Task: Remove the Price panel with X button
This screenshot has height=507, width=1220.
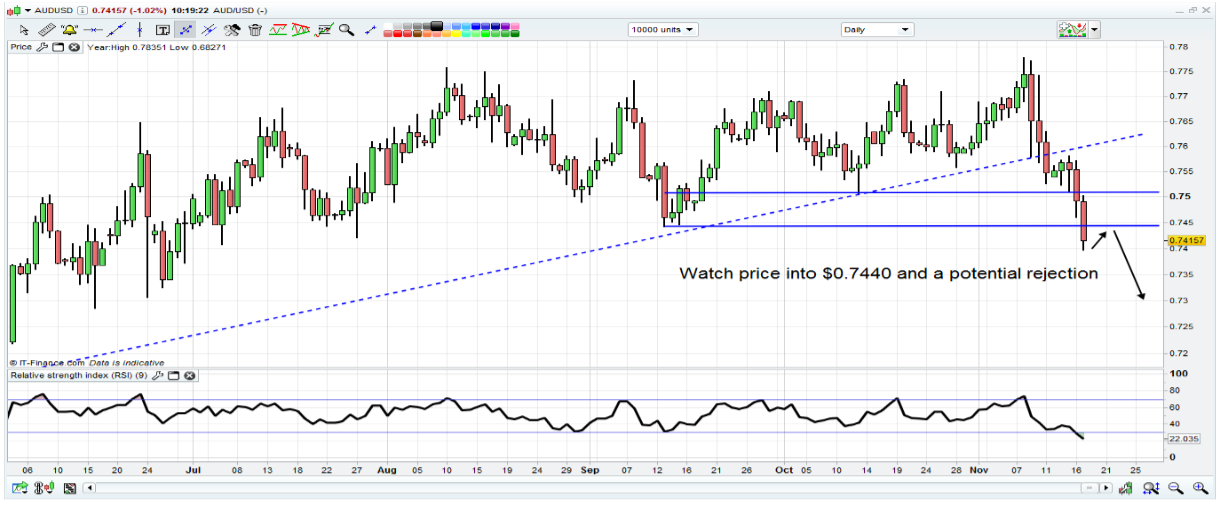Action: [74, 47]
